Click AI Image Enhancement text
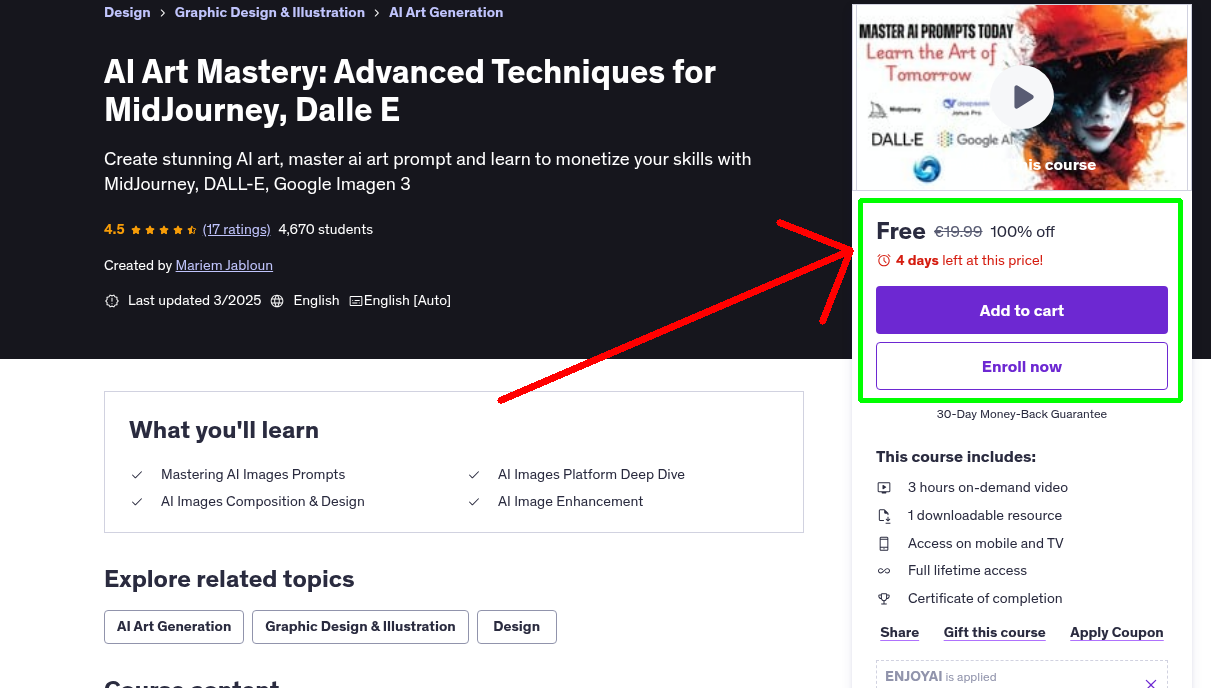The width and height of the screenshot is (1211, 688). tap(571, 502)
